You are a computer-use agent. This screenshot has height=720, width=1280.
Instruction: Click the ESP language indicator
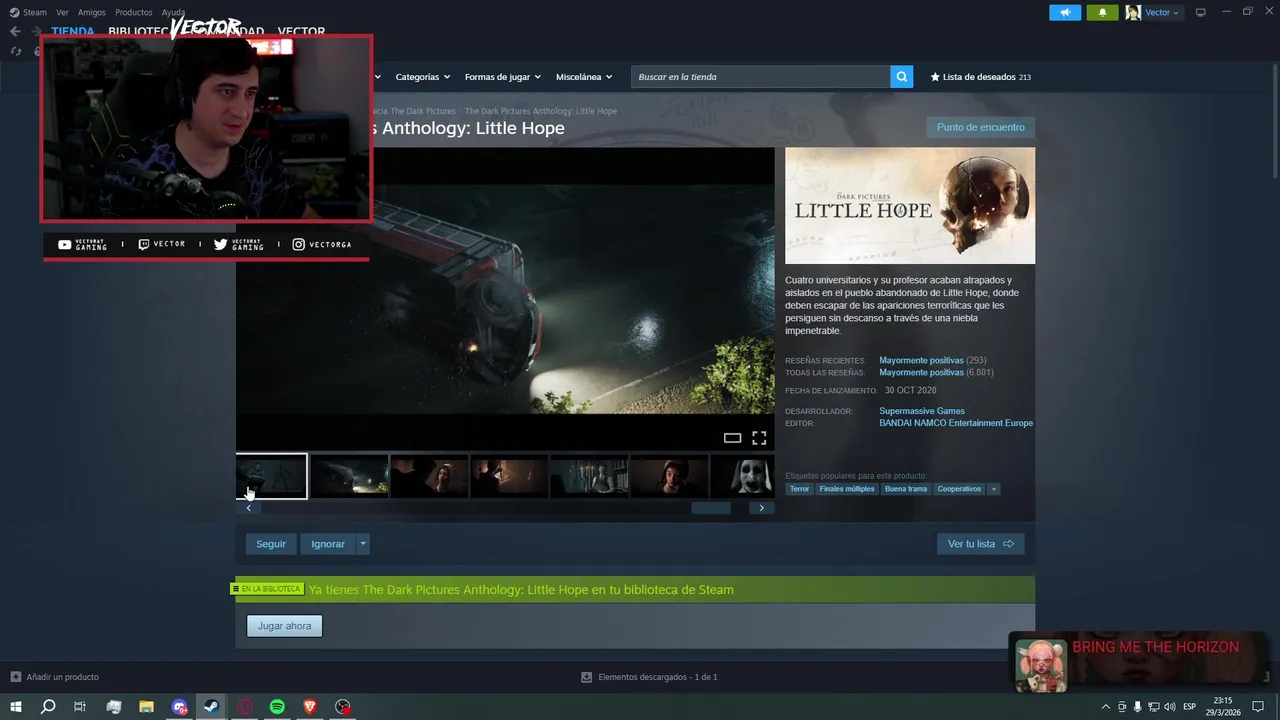pyautogui.click(x=1190, y=707)
